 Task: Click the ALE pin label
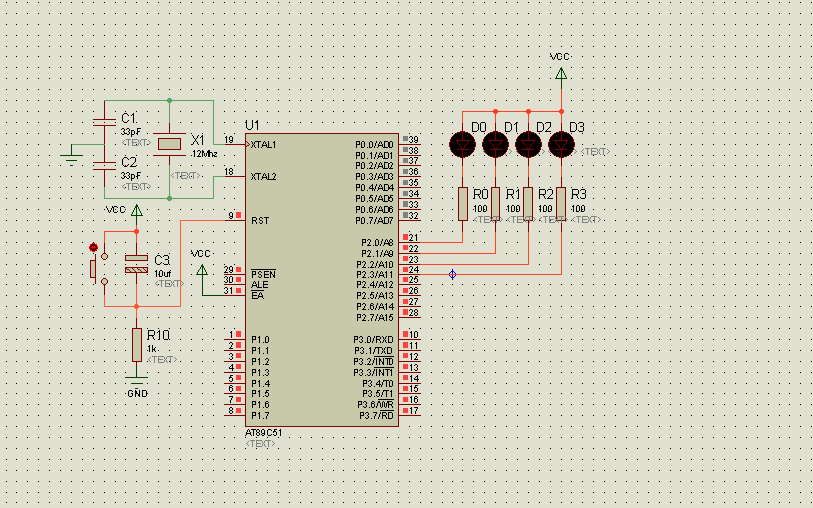coord(260,285)
